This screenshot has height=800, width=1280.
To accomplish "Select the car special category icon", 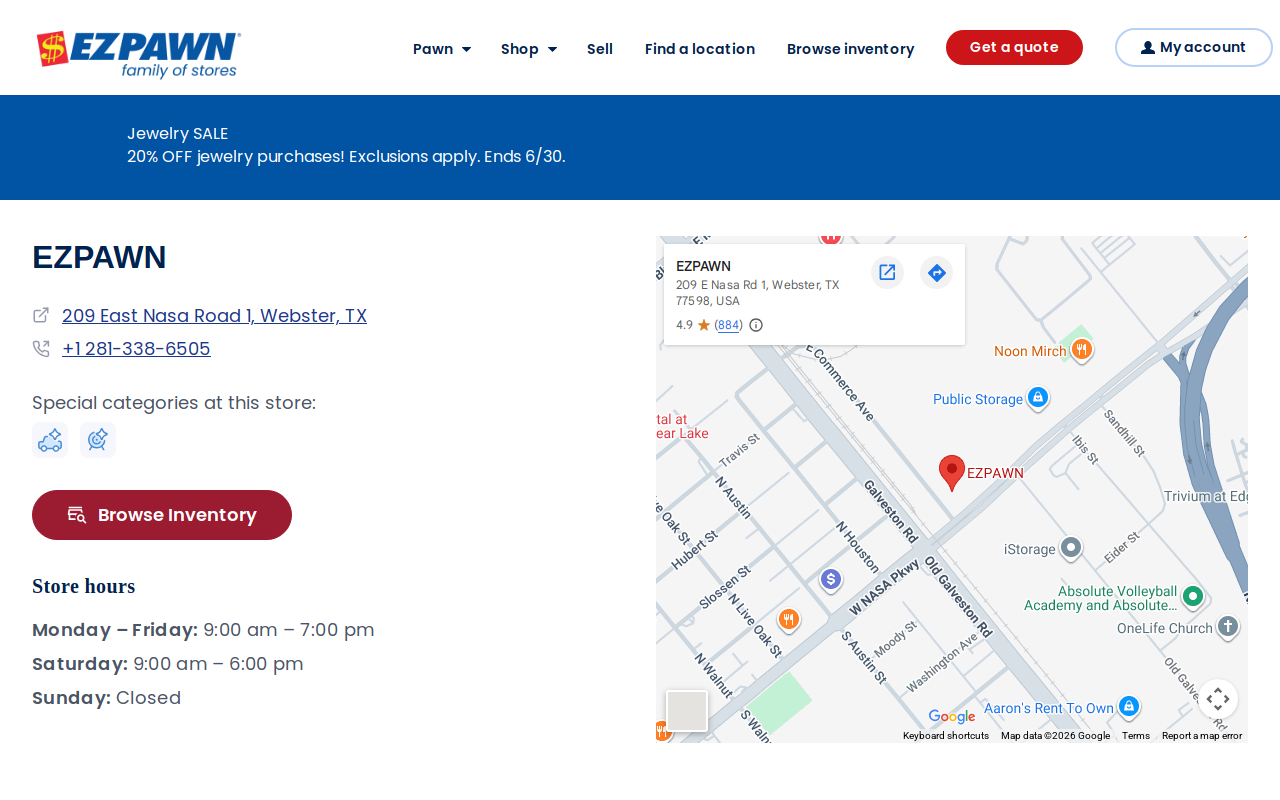I will pyautogui.click(x=50, y=440).
